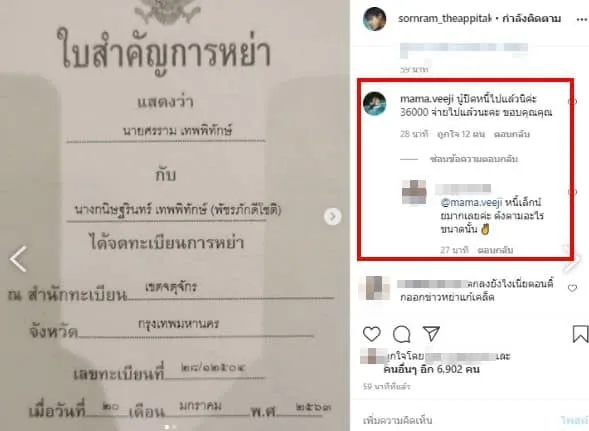Go to previous post with left chevron
This screenshot has height=431, width=589.
18,259
